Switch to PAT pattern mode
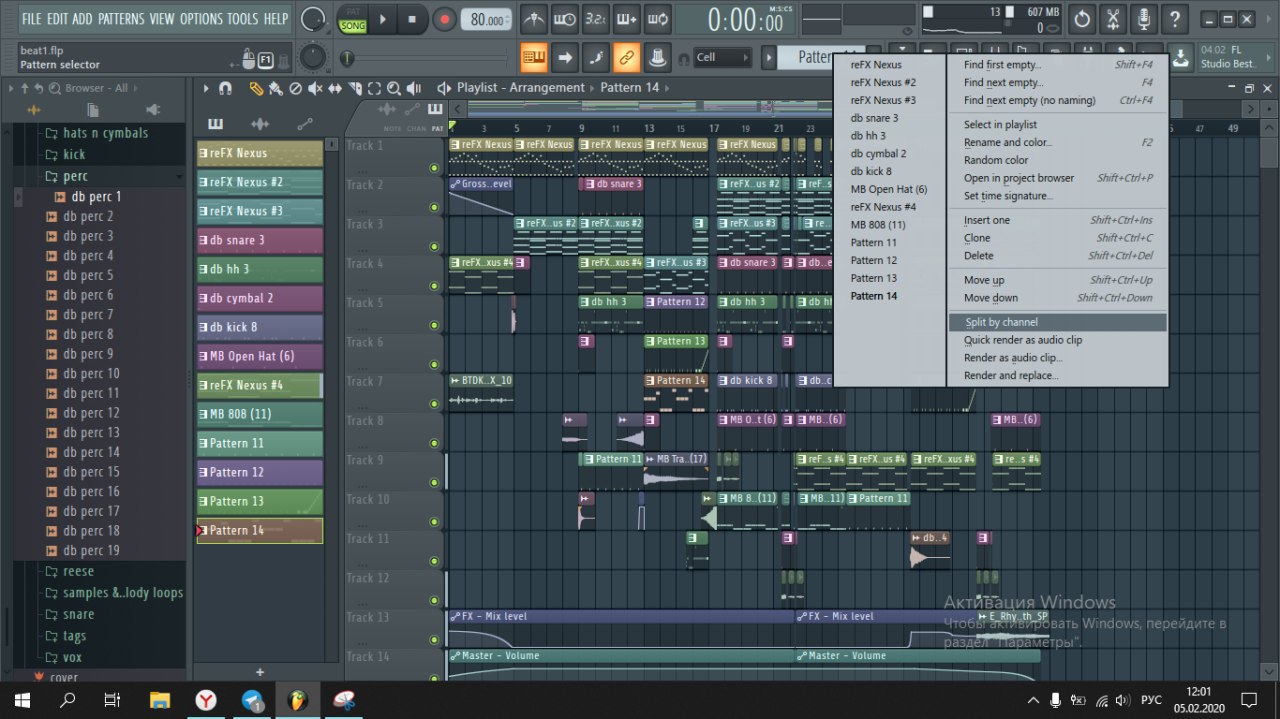The height and width of the screenshot is (719, 1280). click(353, 10)
